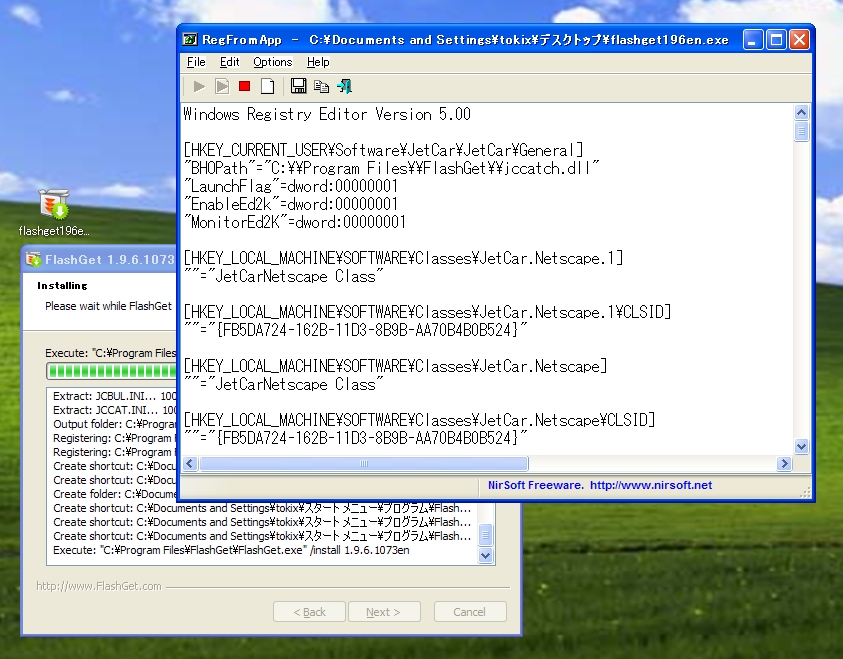Click the JetCar.Netscape.1\CLSID] key line
This screenshot has width=843, height=659.
pyautogui.click(x=427, y=312)
